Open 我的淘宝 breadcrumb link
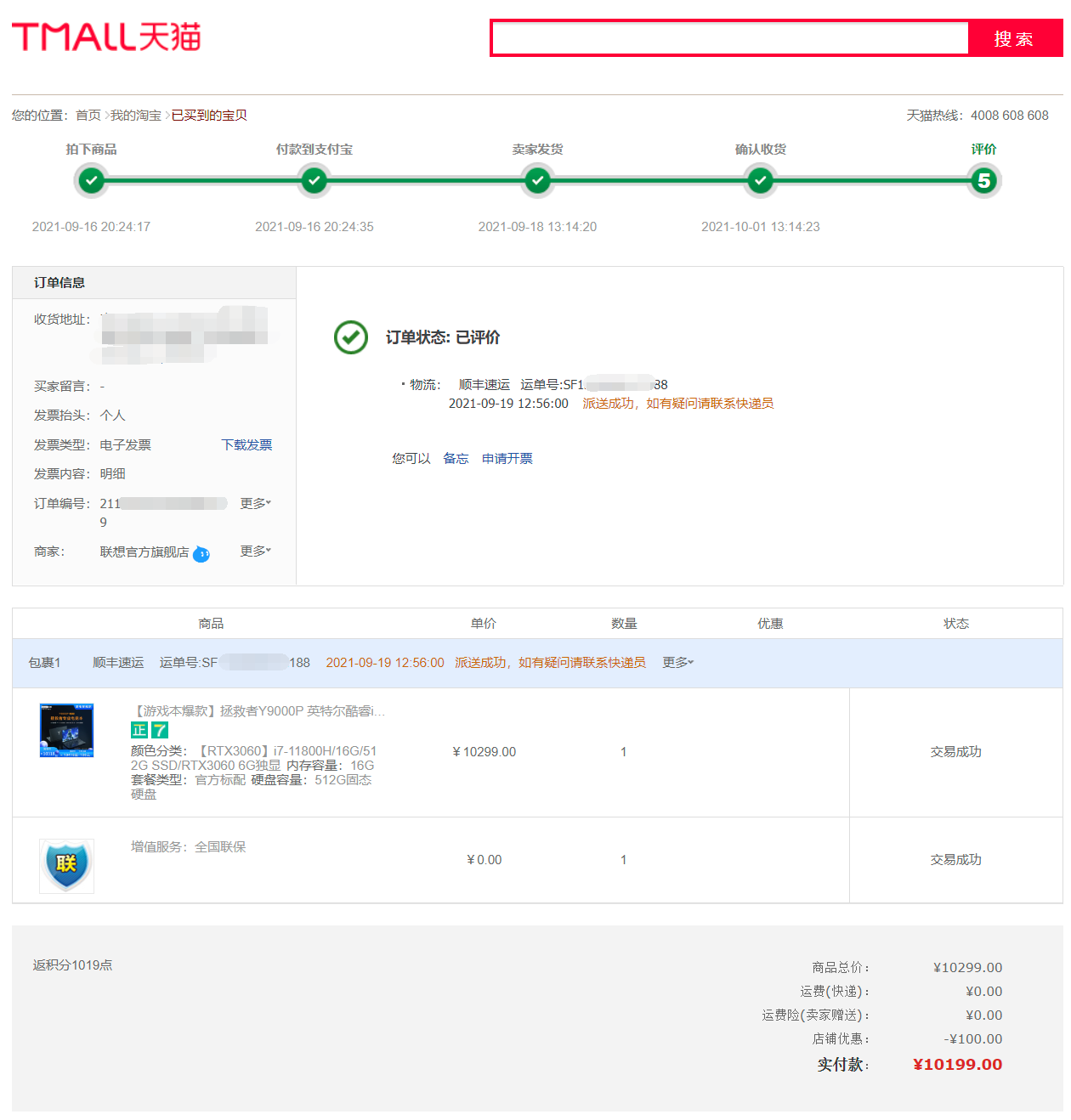 click(135, 116)
